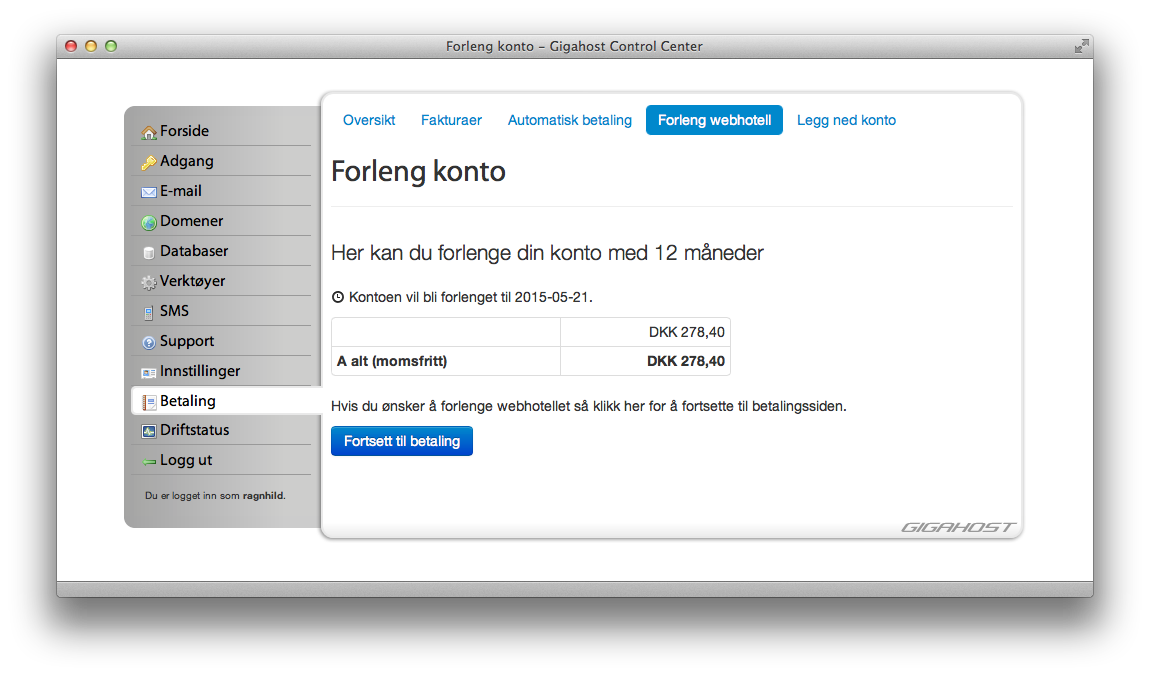Click the invoice icon next to Betaling
This screenshot has height=676, width=1150.
click(149, 402)
